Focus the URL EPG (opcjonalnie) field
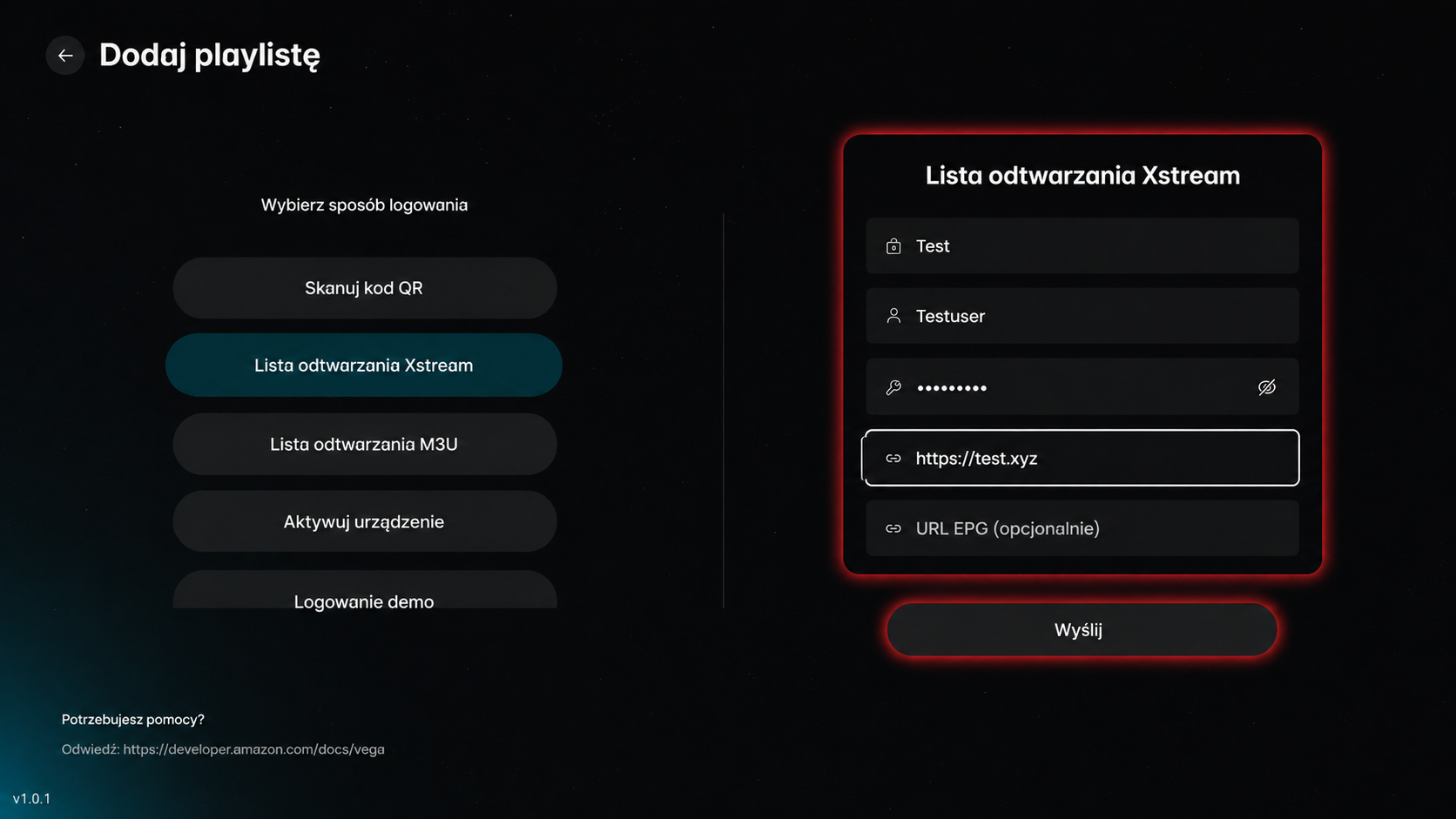This screenshot has width=1456, height=819. (1082, 528)
